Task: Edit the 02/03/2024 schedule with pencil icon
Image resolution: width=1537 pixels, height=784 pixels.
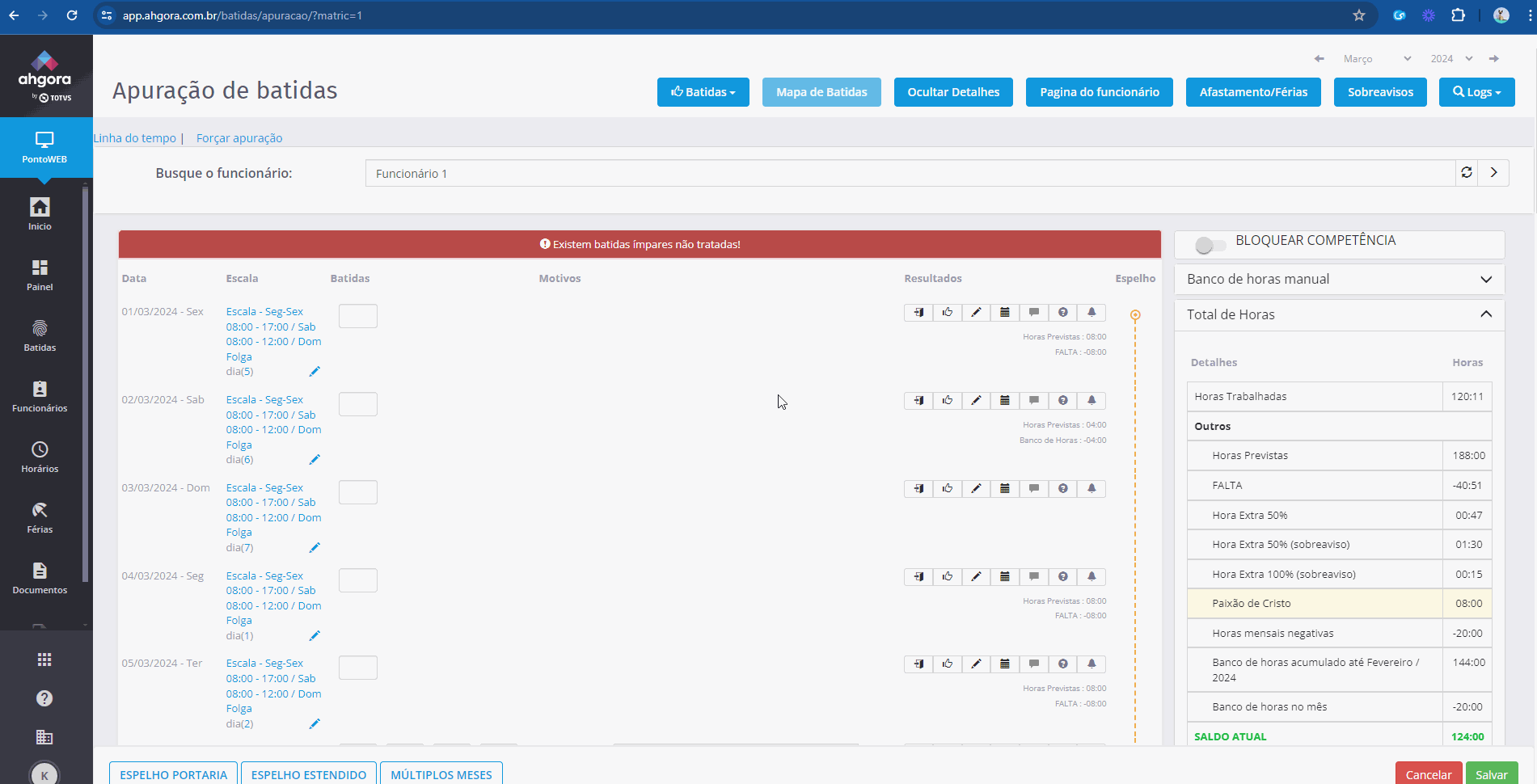Action: click(x=315, y=460)
